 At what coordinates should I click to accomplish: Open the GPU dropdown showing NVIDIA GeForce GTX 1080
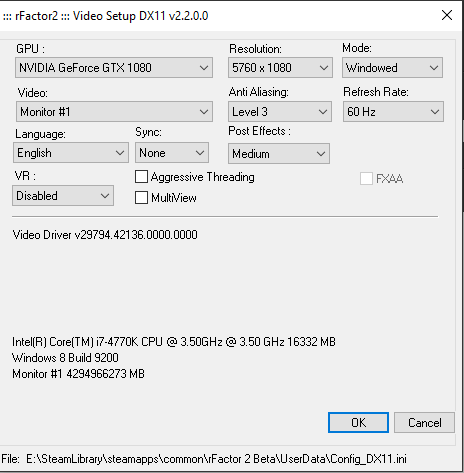point(114,68)
